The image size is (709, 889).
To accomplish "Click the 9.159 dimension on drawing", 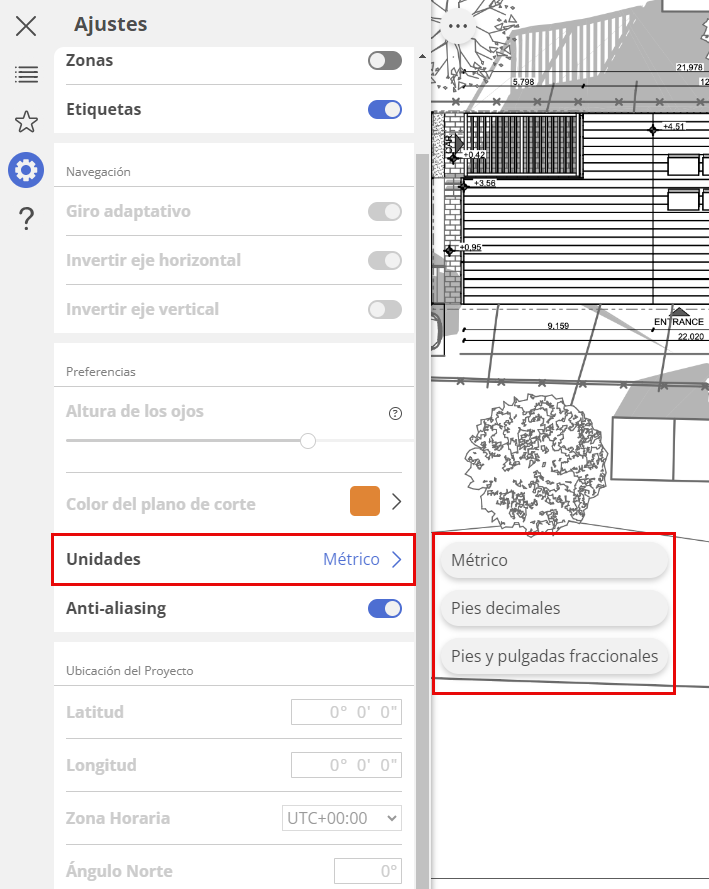I will tap(558, 326).
